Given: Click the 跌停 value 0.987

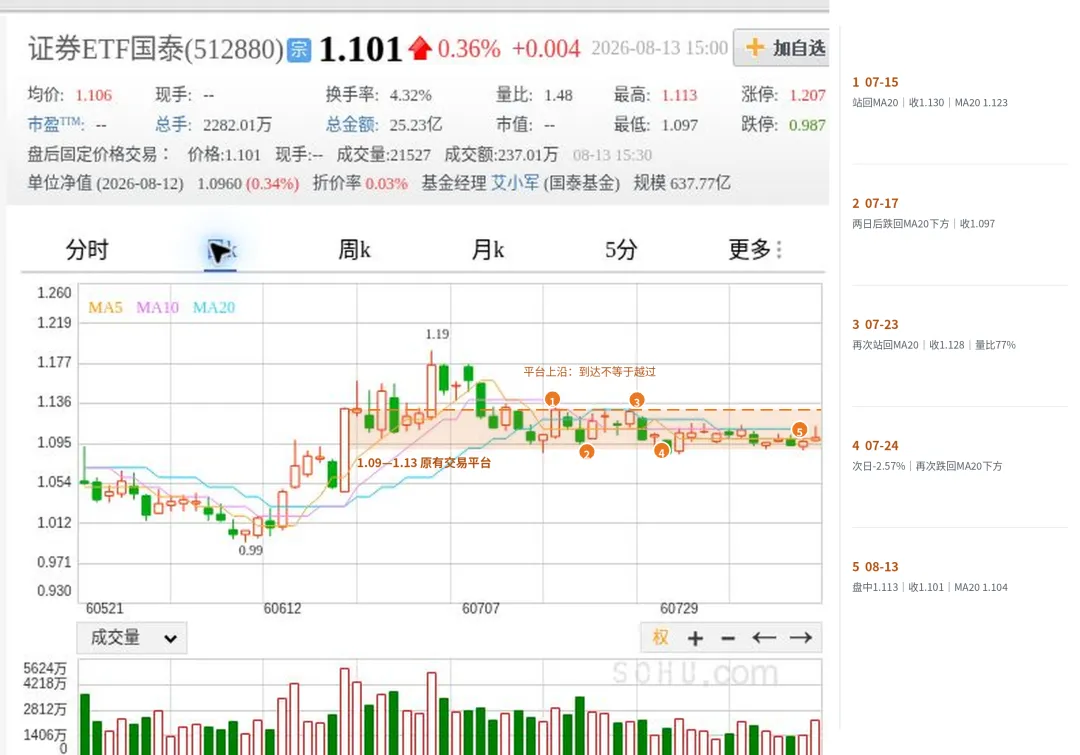Looking at the screenshot, I should tap(807, 125).
